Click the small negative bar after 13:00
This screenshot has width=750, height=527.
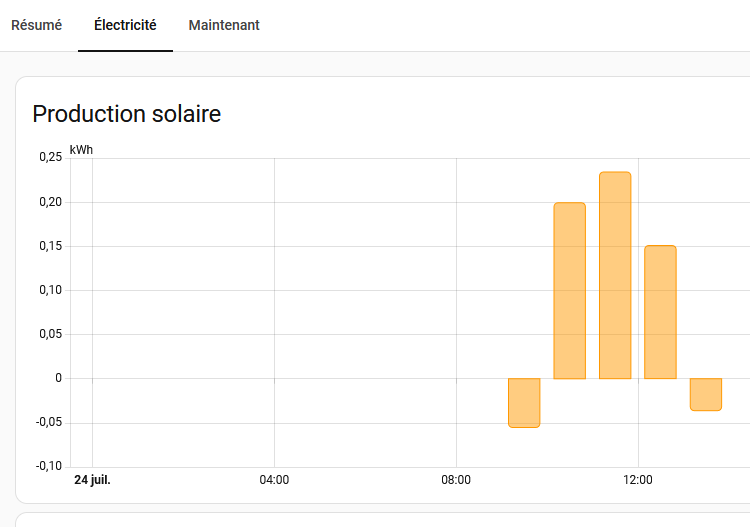[706, 395]
